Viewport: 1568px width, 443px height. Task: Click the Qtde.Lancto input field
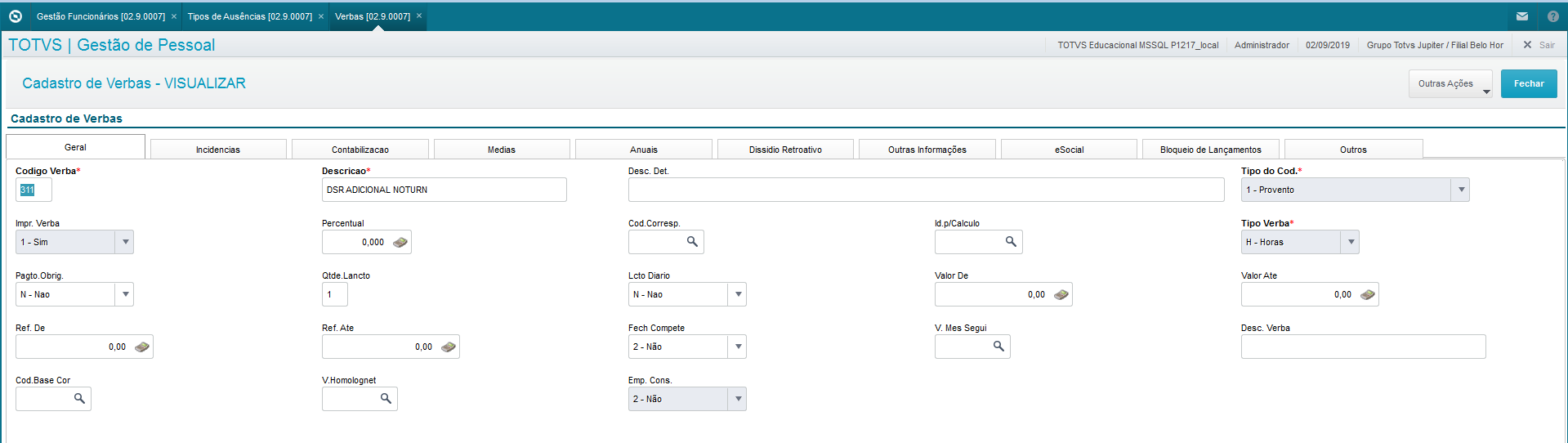coord(334,294)
